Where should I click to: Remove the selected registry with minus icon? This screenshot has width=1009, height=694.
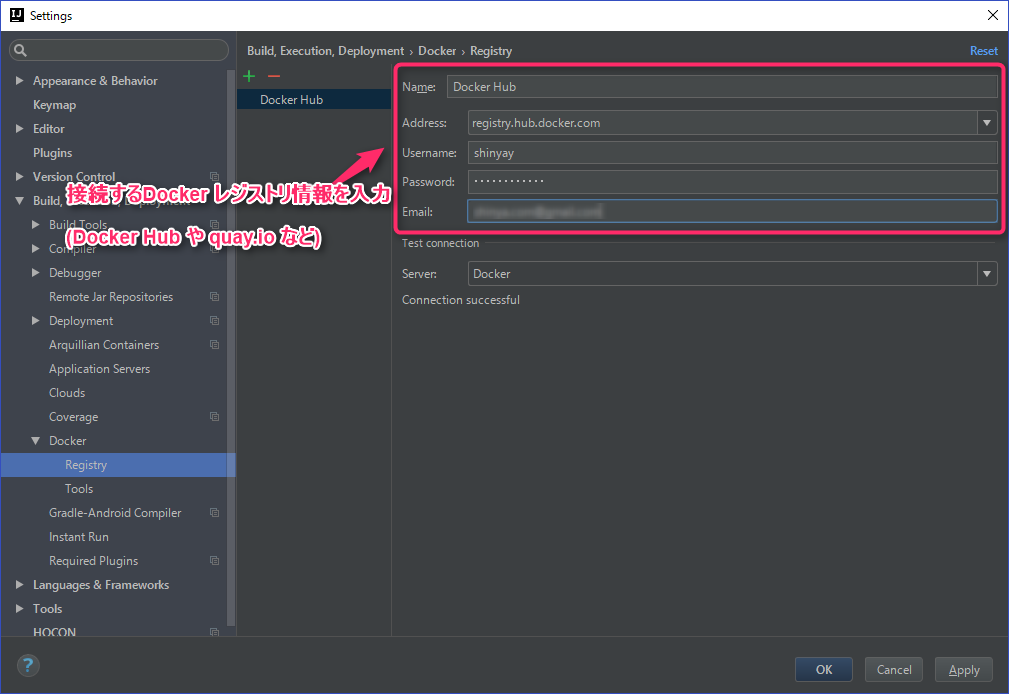(x=274, y=76)
